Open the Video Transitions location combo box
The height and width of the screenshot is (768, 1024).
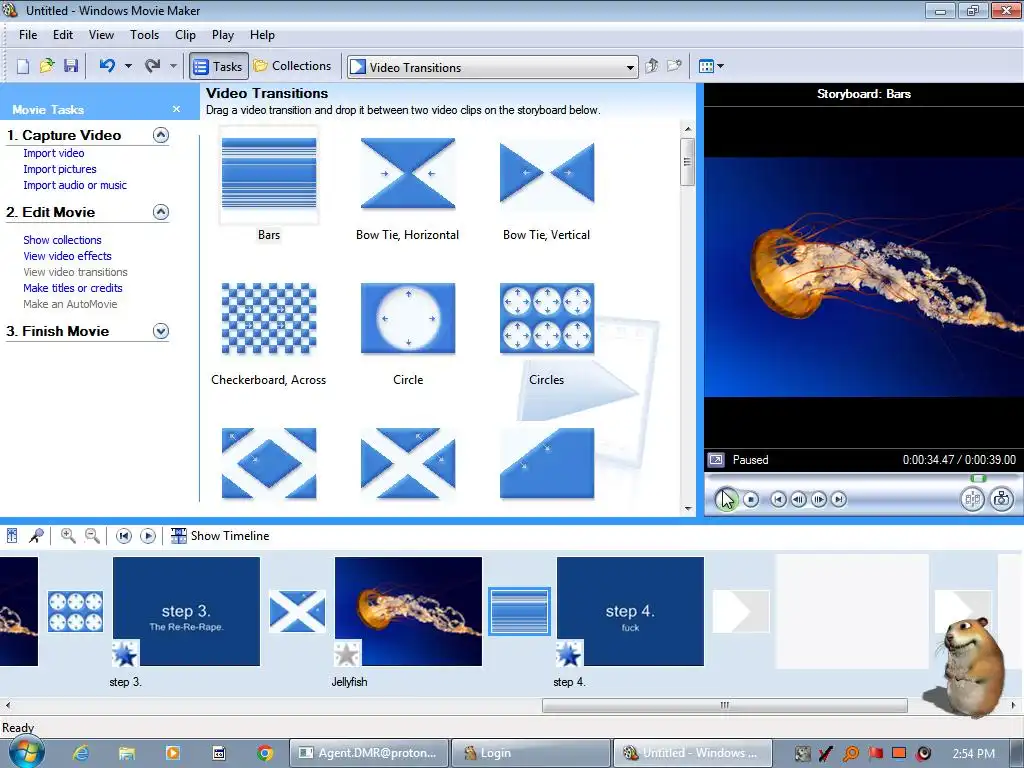(x=492, y=67)
